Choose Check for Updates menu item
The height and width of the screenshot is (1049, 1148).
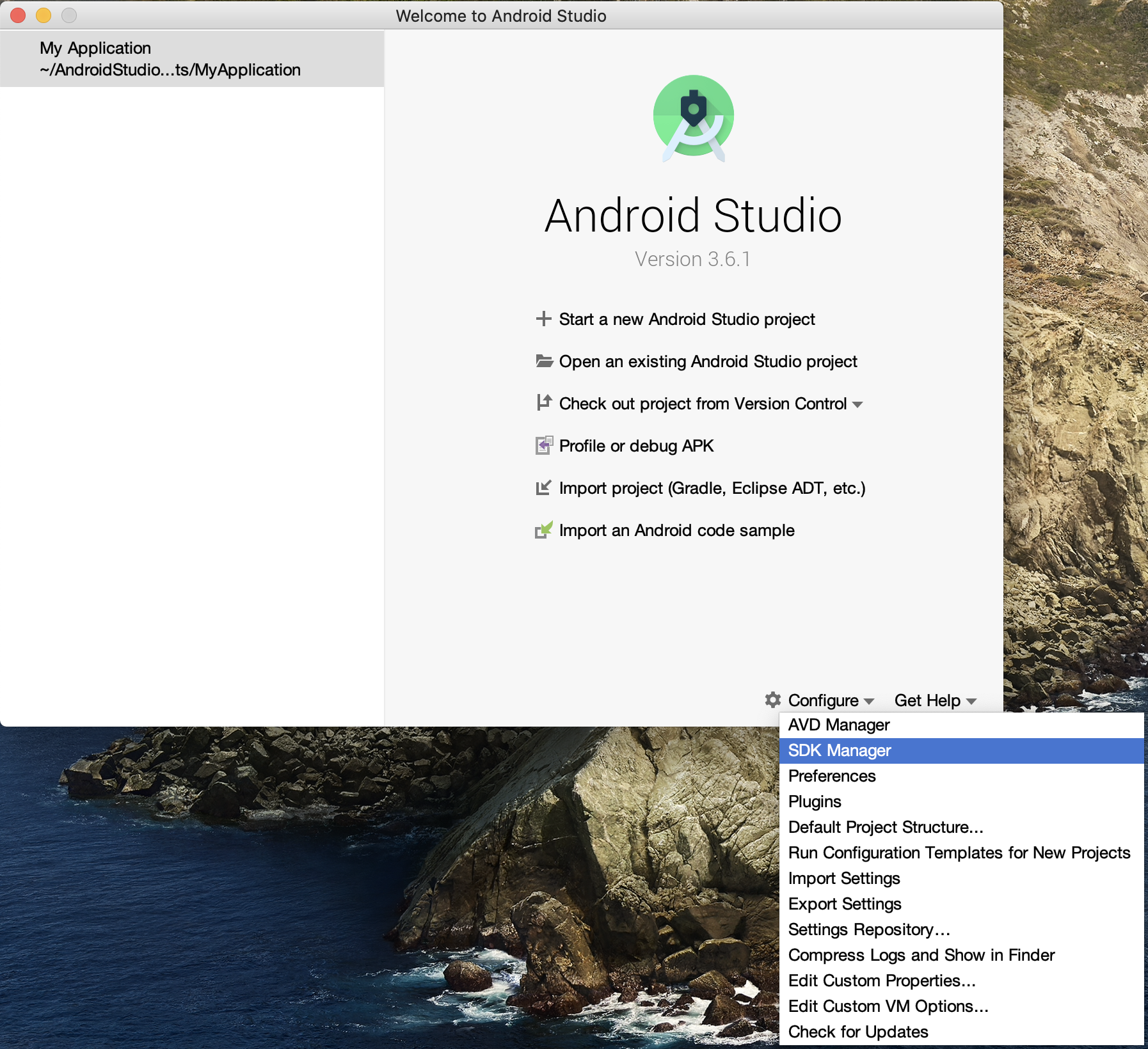coord(961,1032)
